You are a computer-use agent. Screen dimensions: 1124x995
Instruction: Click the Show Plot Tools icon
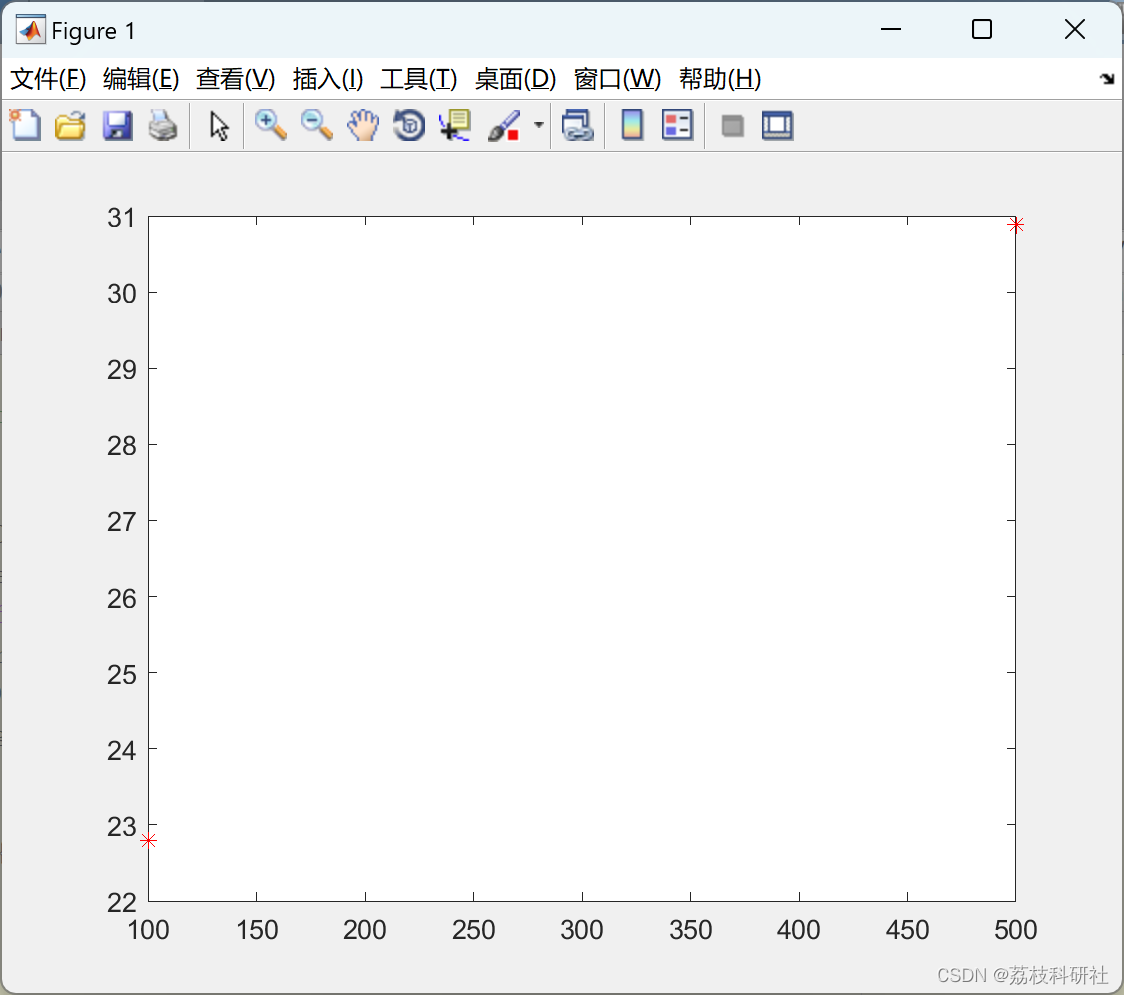(777, 125)
